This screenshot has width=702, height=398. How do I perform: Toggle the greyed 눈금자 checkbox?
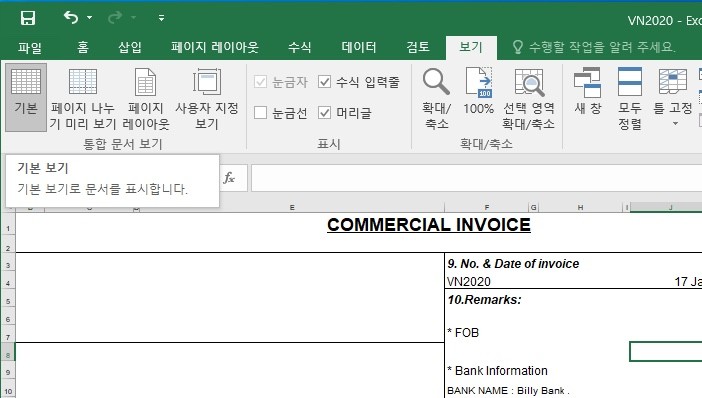coord(260,82)
